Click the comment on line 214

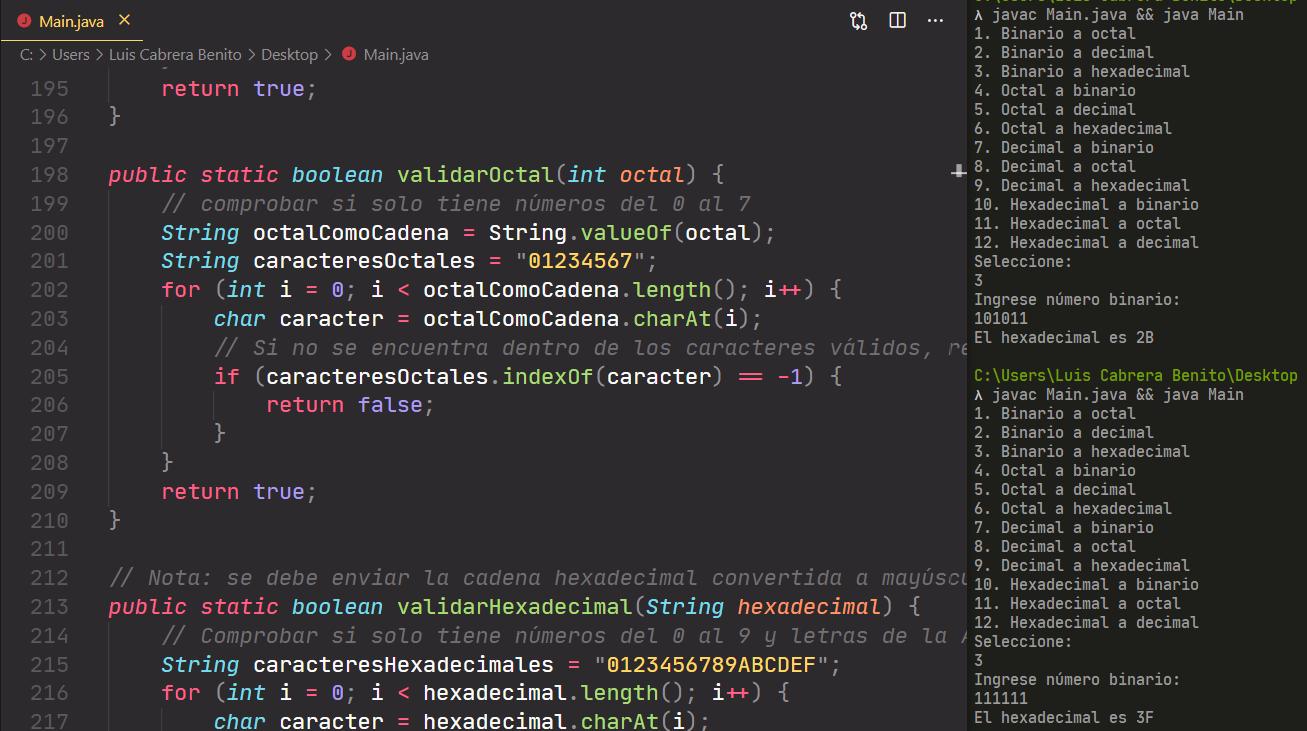563,636
